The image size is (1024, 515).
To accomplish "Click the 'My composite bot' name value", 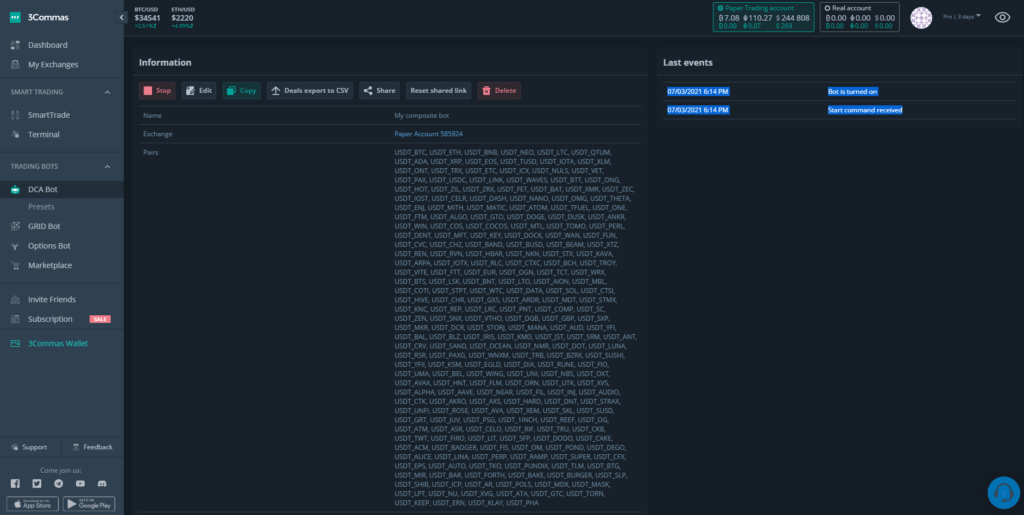I will (x=421, y=116).
